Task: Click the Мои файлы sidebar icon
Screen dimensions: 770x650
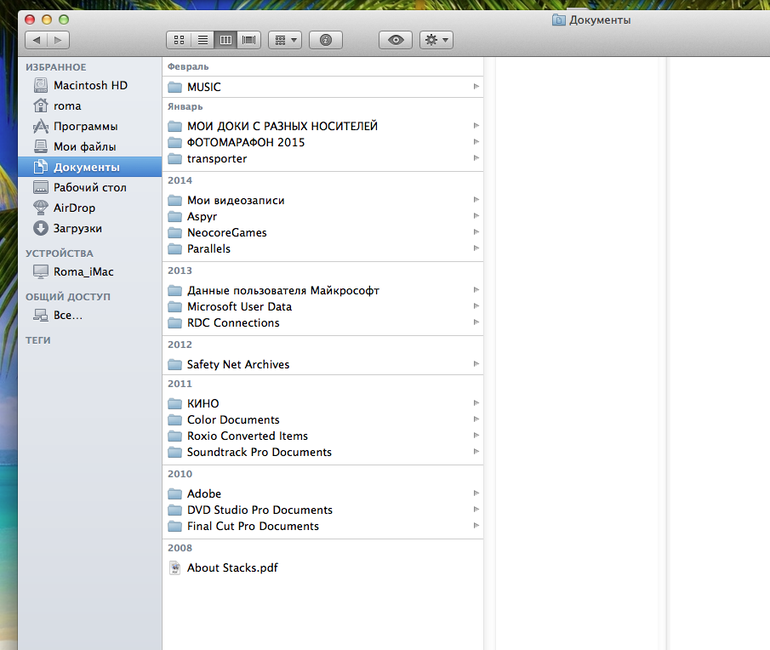Action: click(x=40, y=146)
